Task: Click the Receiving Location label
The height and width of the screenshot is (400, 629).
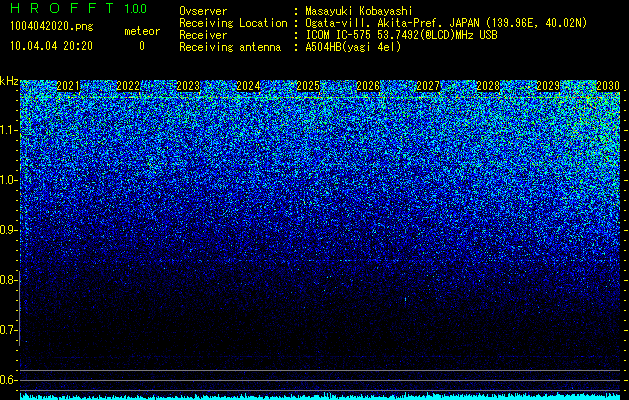Action: point(233,23)
